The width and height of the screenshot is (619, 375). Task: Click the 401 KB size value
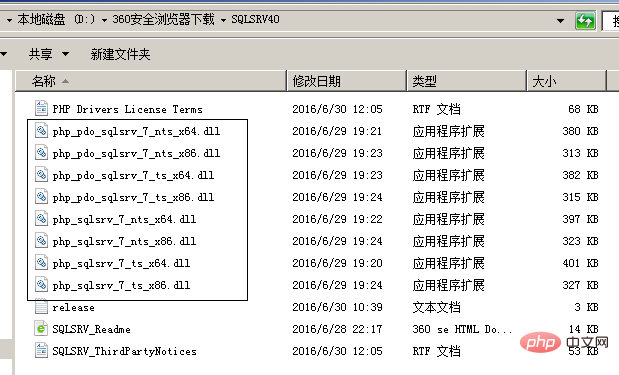coord(580,263)
